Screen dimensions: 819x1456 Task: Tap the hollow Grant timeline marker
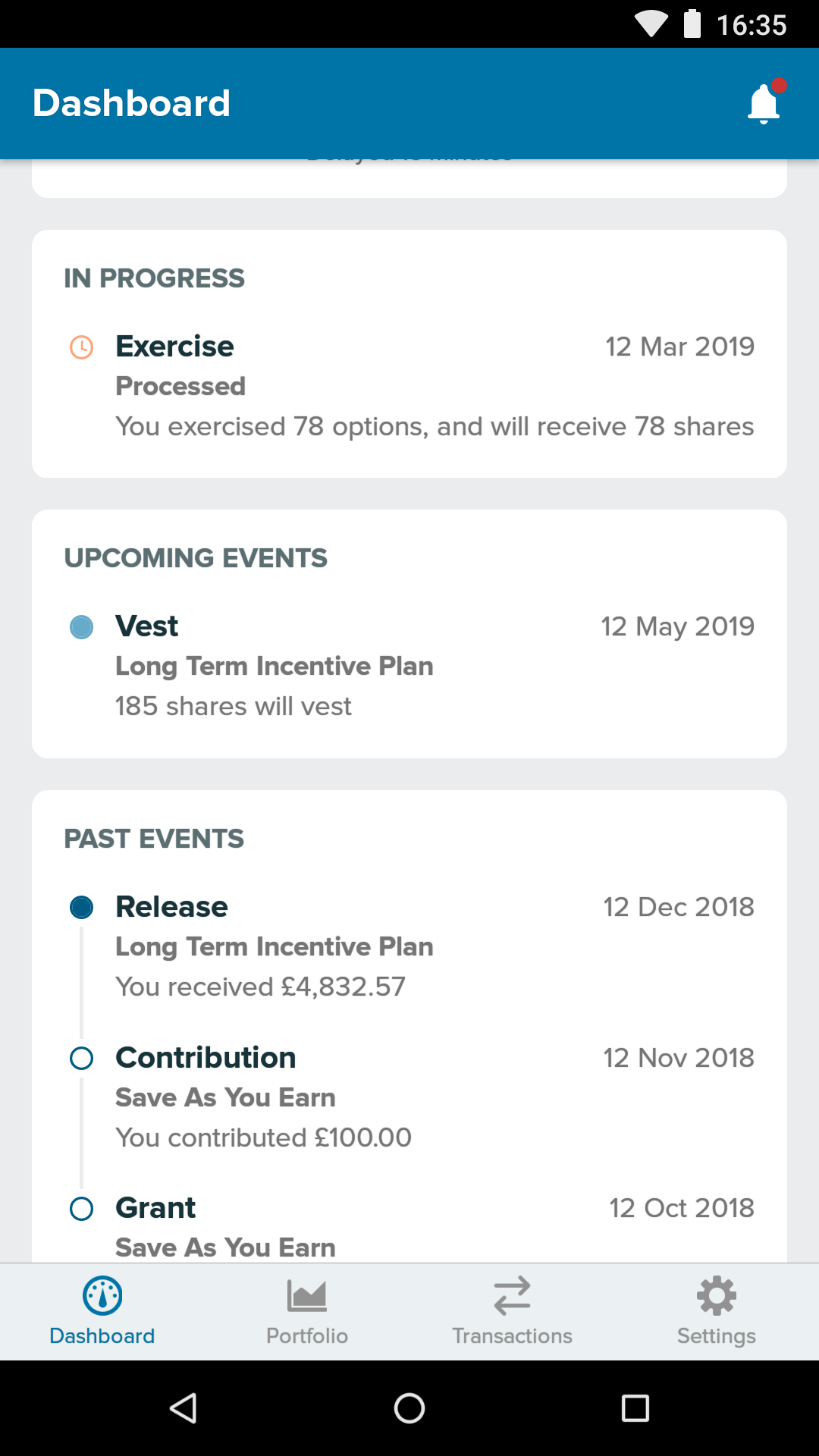pyautogui.click(x=81, y=1208)
